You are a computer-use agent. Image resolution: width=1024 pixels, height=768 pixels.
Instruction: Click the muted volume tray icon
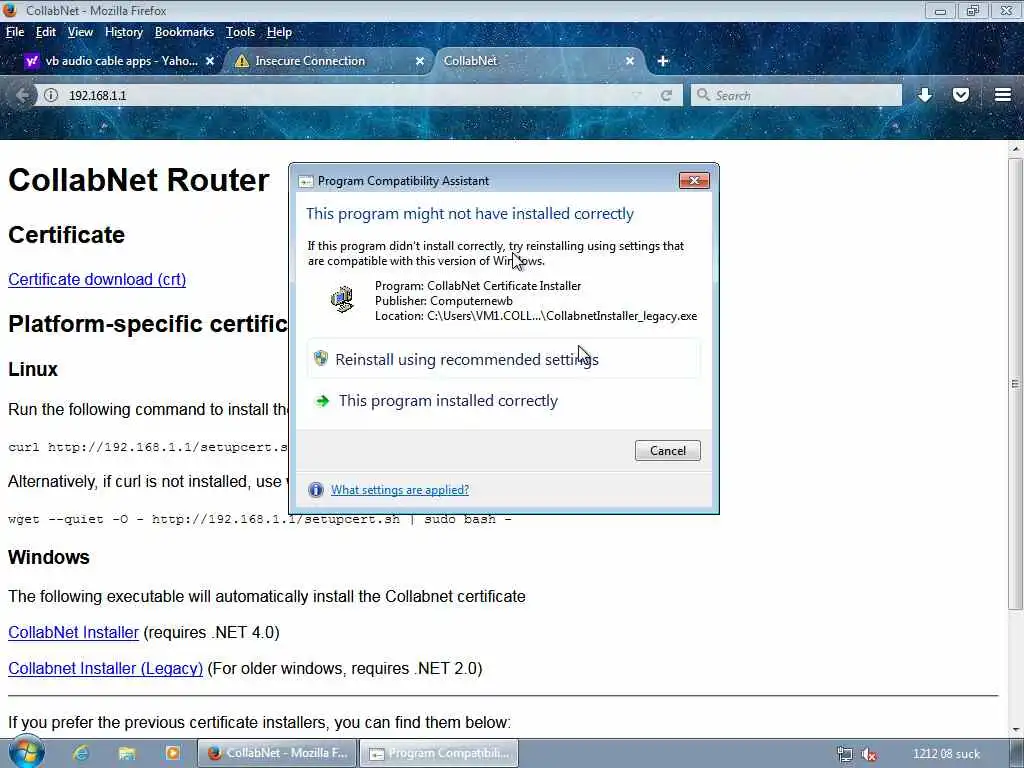coord(869,754)
